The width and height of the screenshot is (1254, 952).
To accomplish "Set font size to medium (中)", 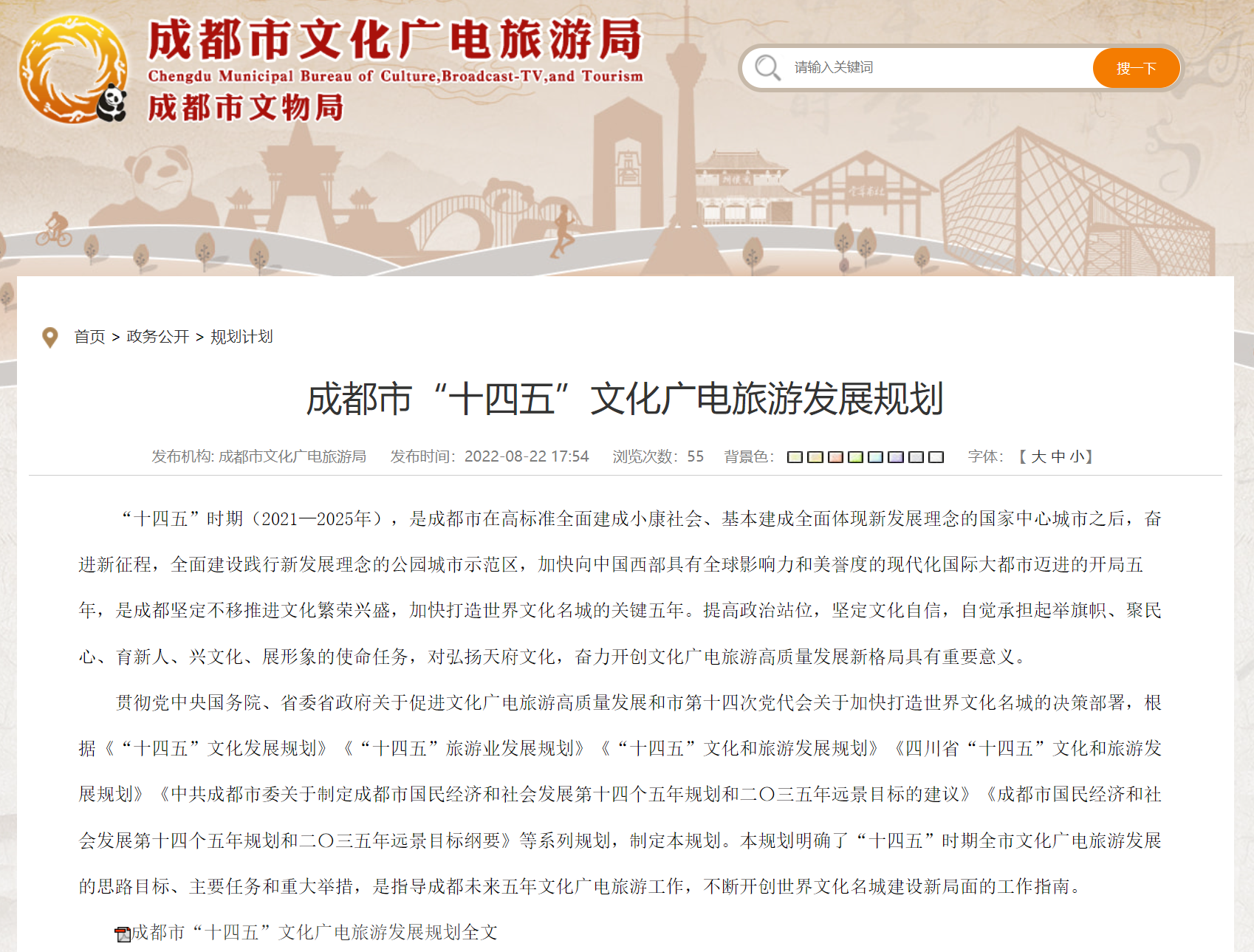I will click(1058, 457).
